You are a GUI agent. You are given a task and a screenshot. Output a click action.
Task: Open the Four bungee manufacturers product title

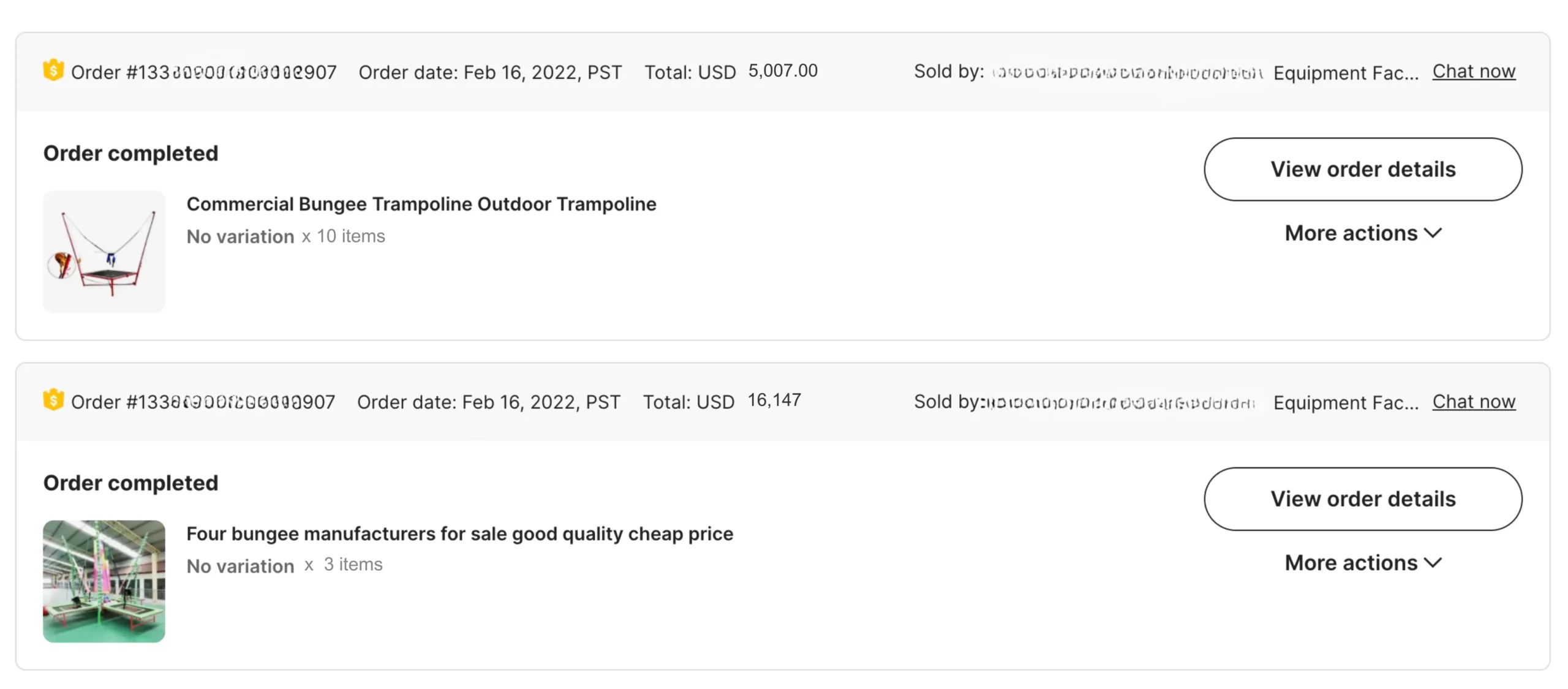[459, 533]
